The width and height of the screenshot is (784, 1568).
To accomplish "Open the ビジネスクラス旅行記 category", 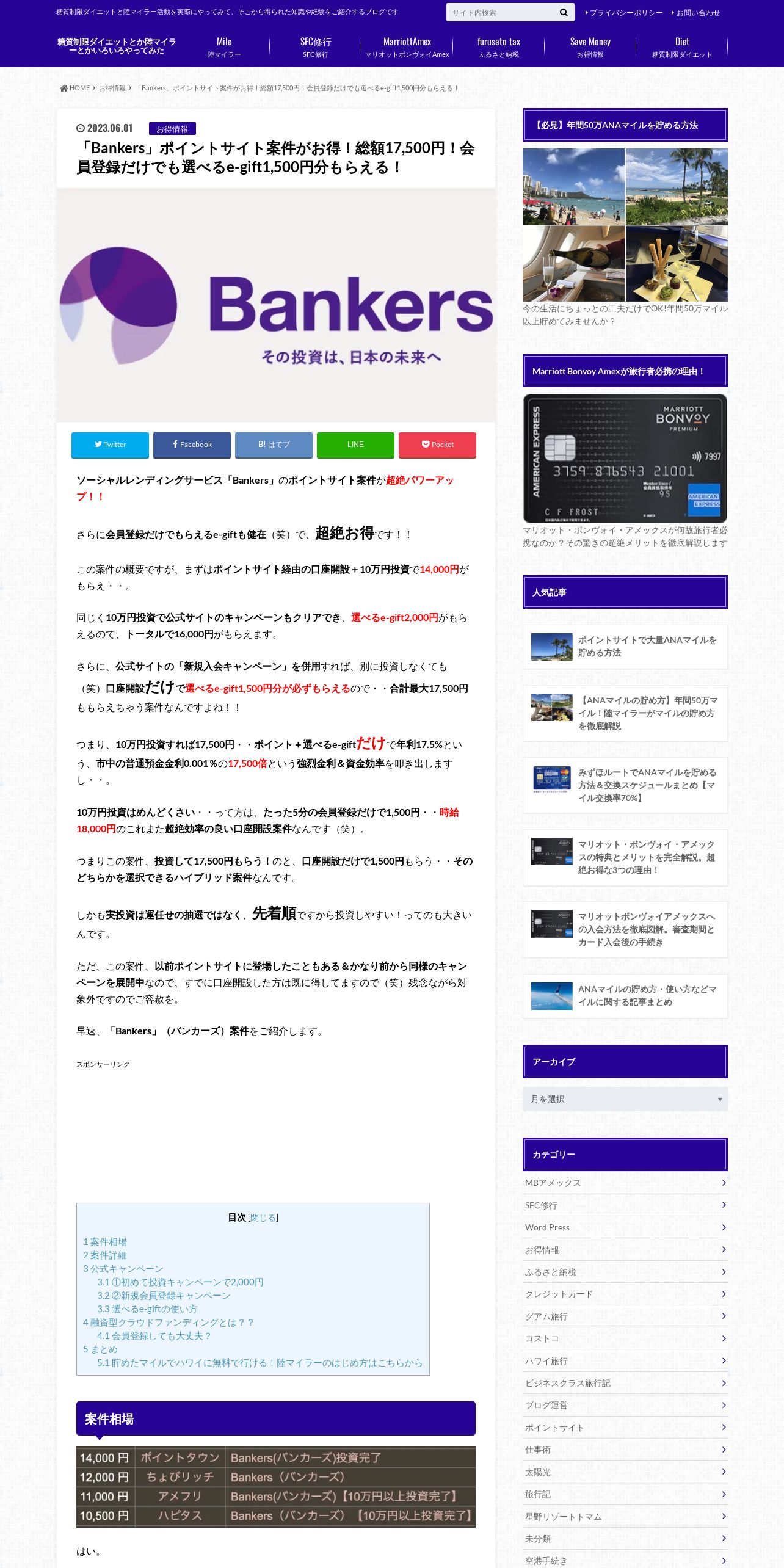I will coord(625,1383).
